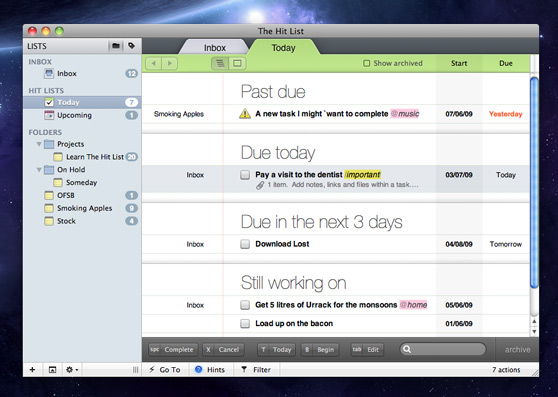Click the @music tag on the task

pos(405,114)
